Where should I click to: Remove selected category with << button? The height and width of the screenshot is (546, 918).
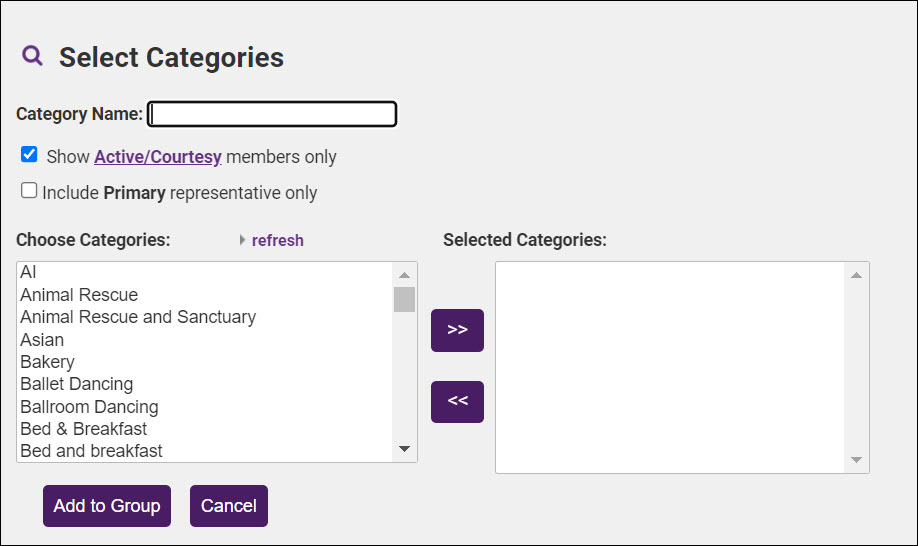point(457,401)
